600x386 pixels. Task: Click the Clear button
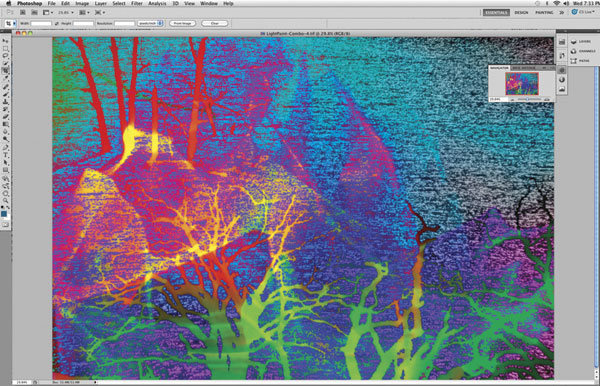click(214, 23)
